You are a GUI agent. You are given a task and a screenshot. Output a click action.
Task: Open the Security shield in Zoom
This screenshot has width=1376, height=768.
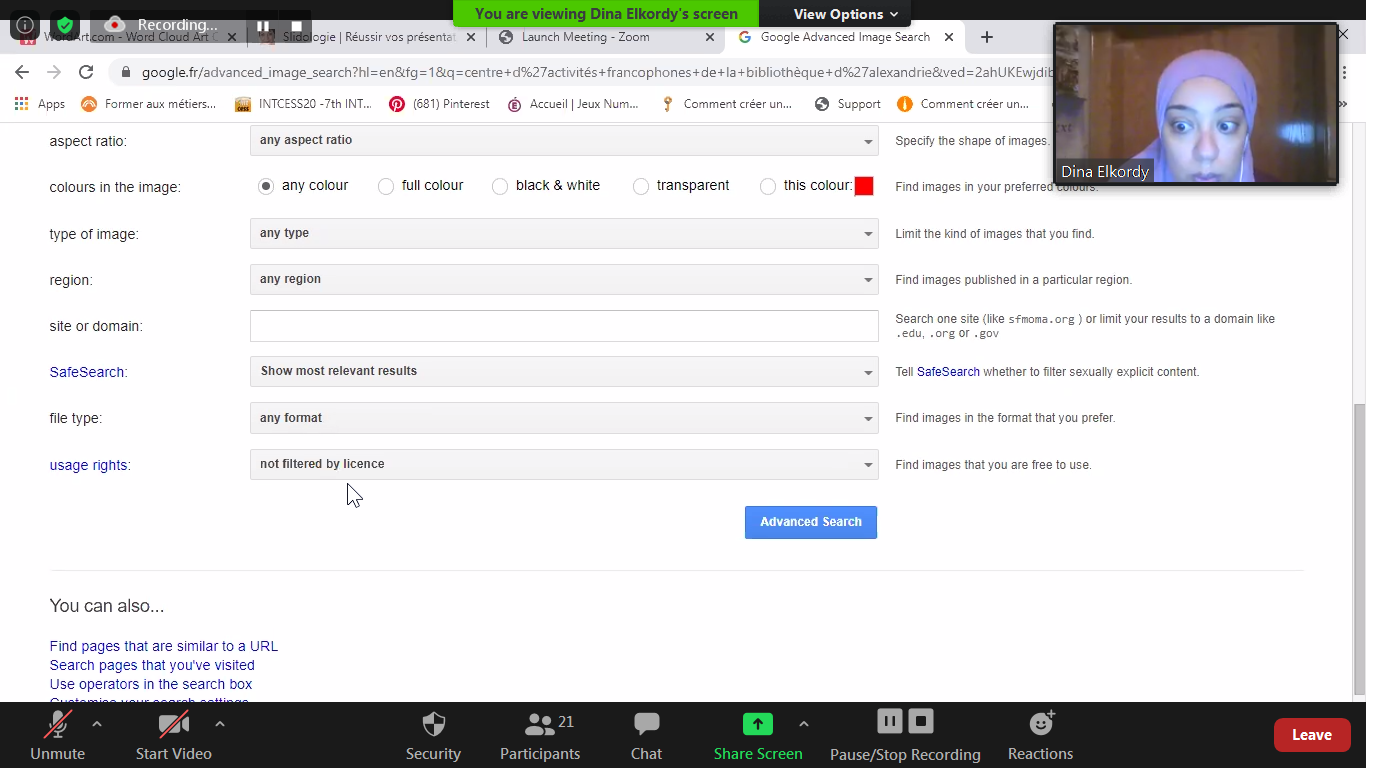pyautogui.click(x=433, y=725)
